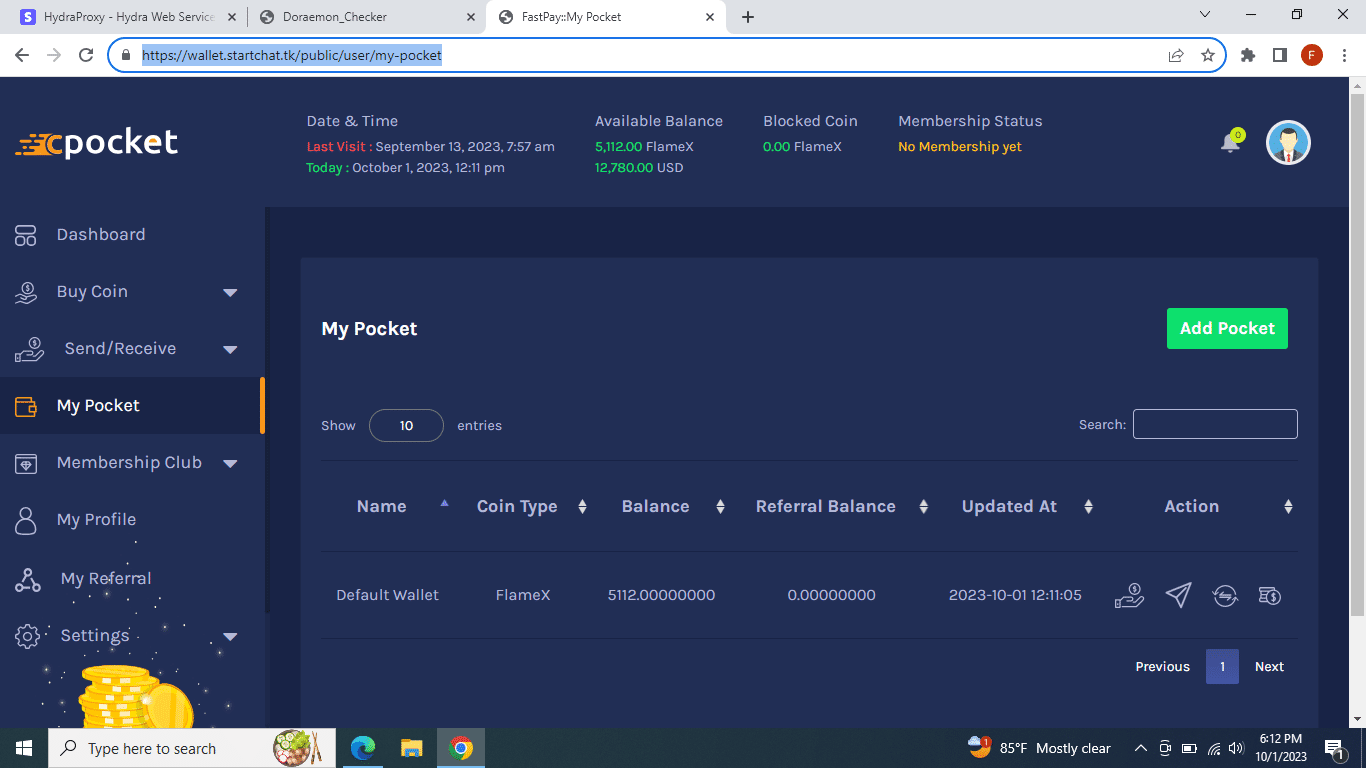1366x768 pixels.
Task: Open the Wi-Fi network tray icon
Action: point(1213,748)
